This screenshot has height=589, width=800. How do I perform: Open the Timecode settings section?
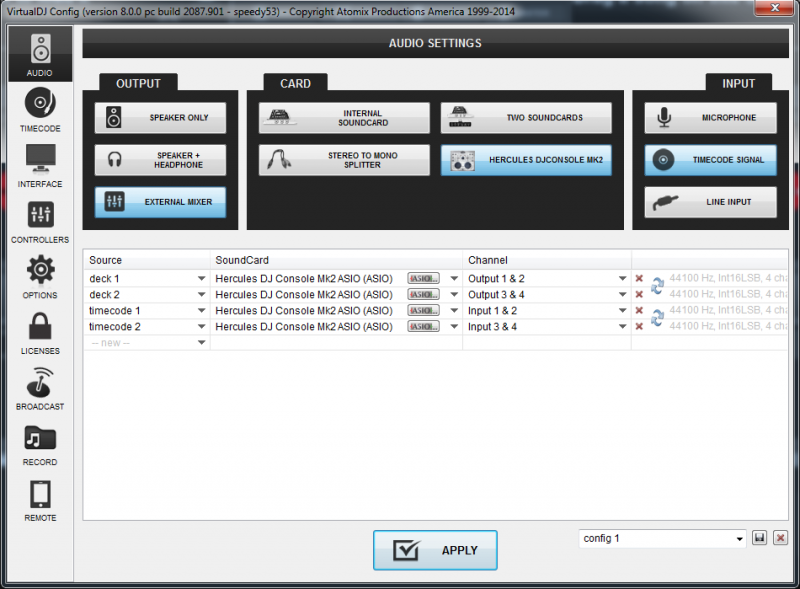pyautogui.click(x=40, y=110)
